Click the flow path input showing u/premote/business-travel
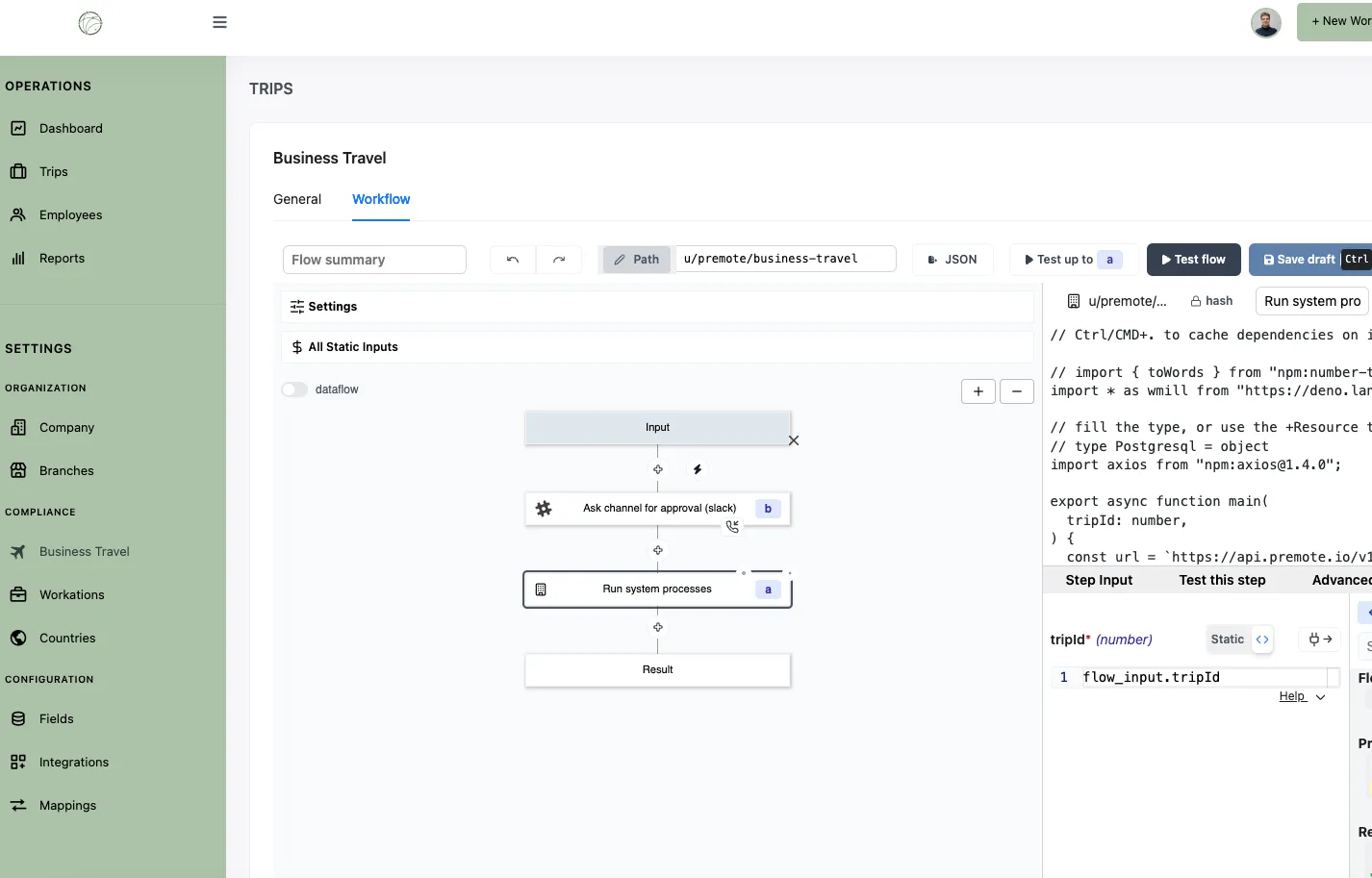Viewport: 1372px width, 878px height. (x=784, y=258)
